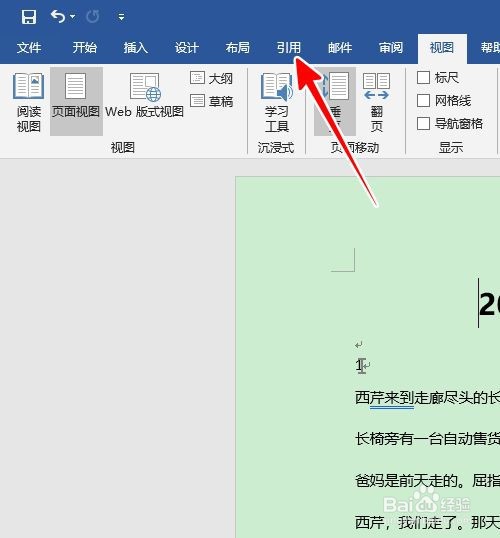Screen dimensions: 500x538
Task: Click the paragraph starting 西芹来到走廊尽头
Action: (x=427, y=398)
